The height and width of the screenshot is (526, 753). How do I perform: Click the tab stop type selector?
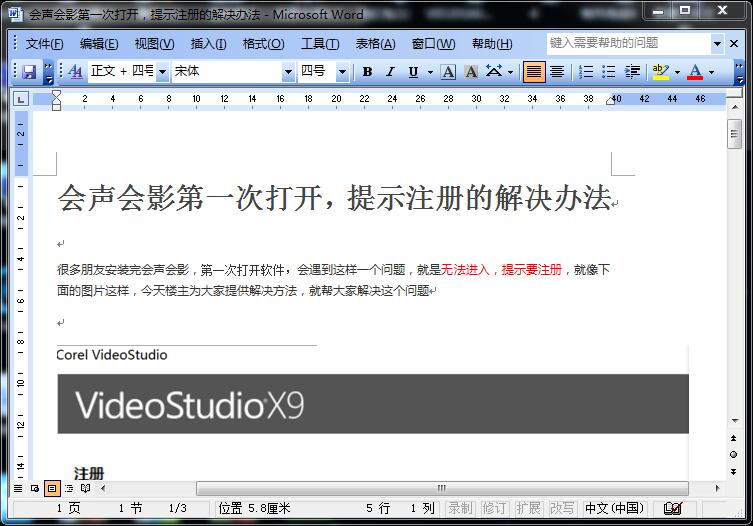21,99
